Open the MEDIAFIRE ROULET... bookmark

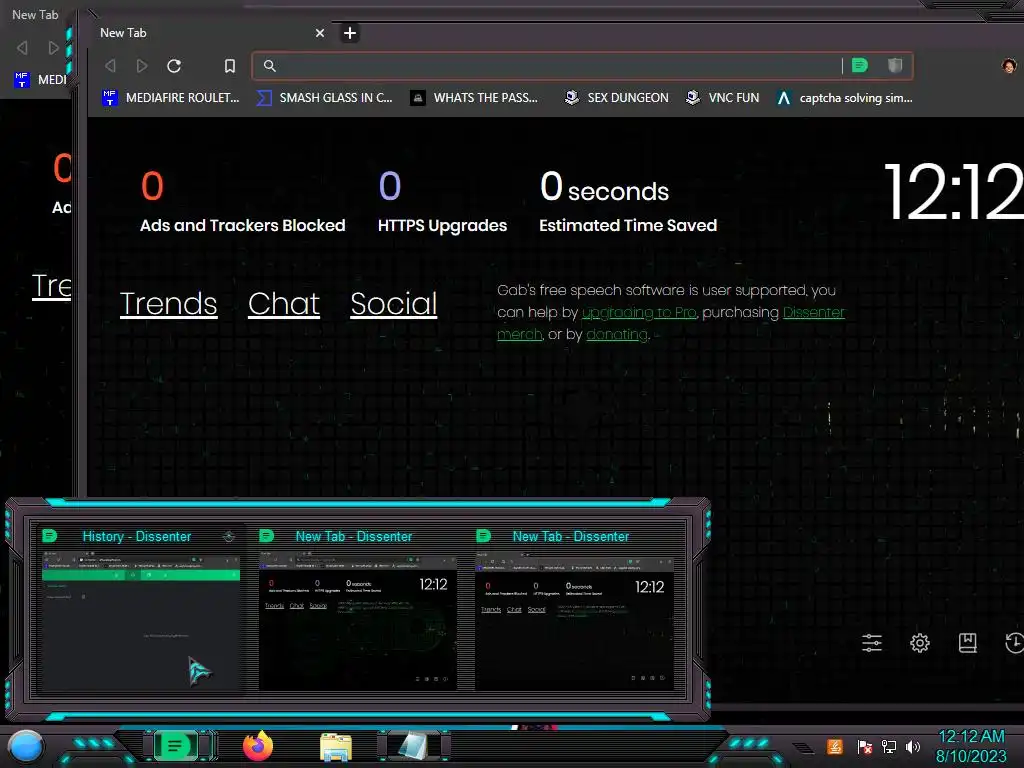pyautogui.click(x=171, y=98)
